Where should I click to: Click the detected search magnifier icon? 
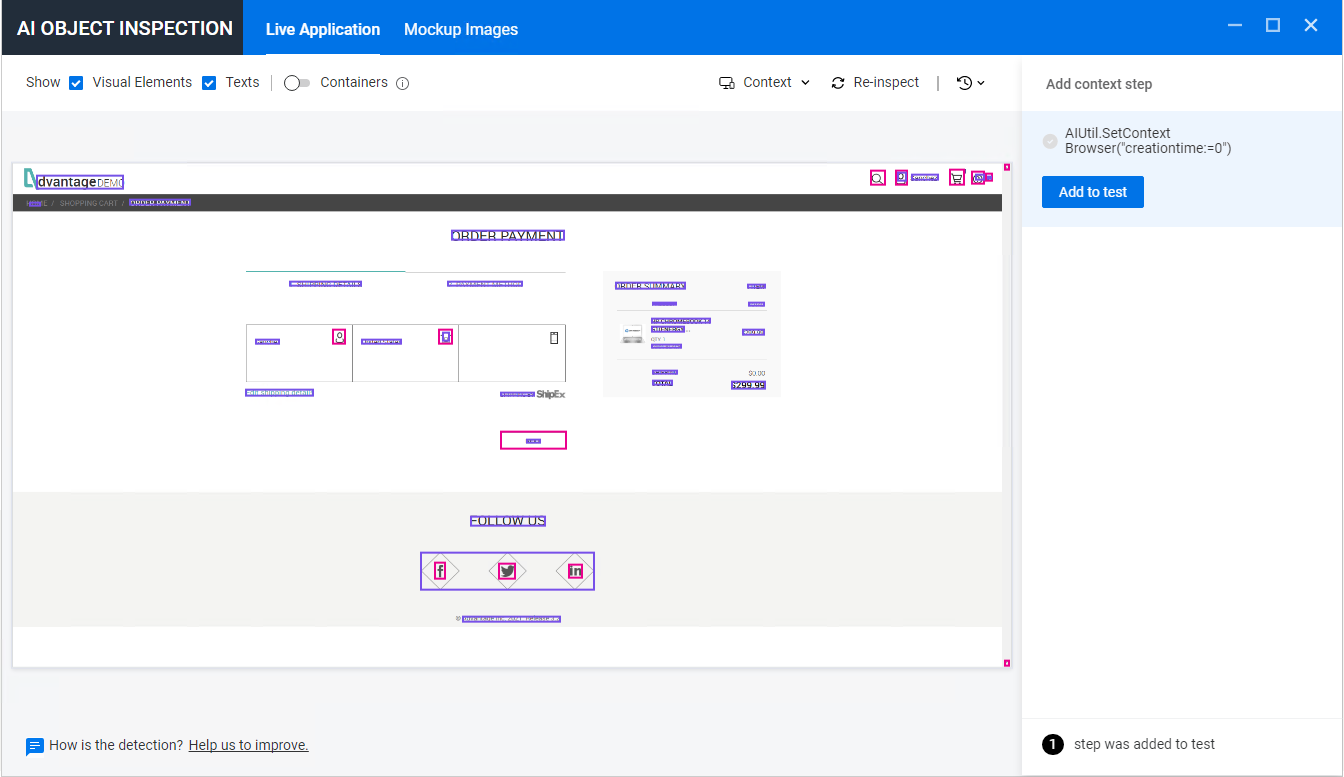click(x=877, y=178)
